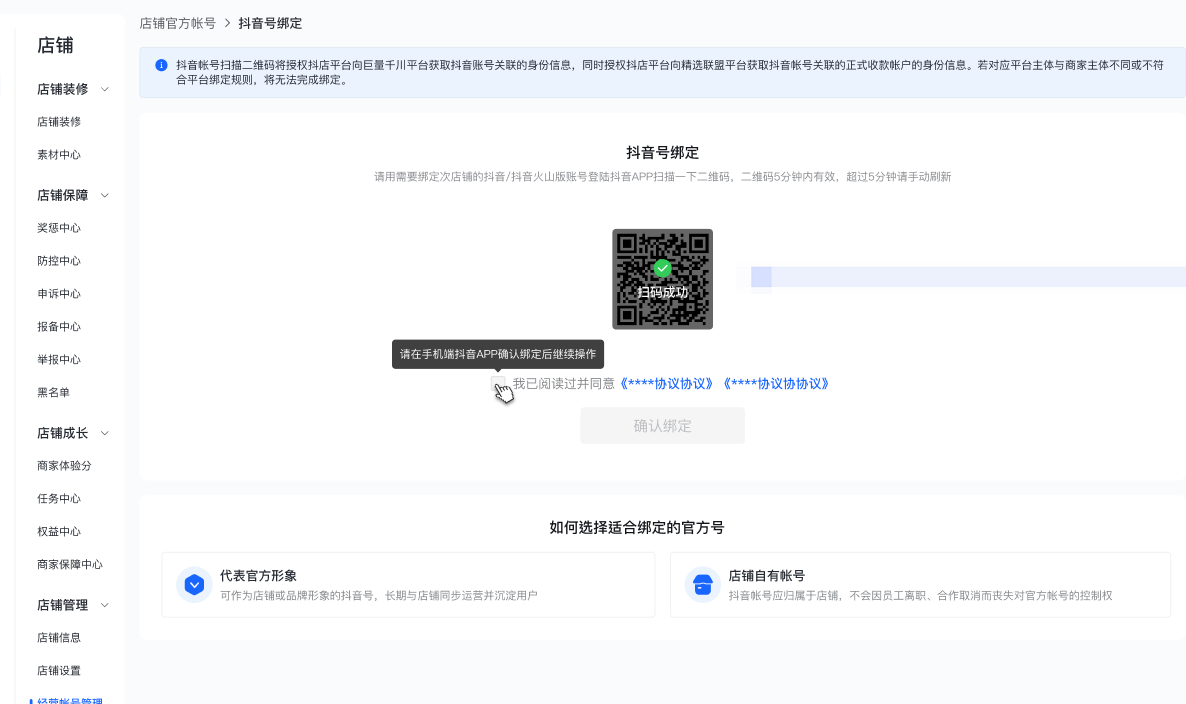Tick the 我已阅读过并同意 agreement checkbox
Viewport: 1186px width, 704px height.
(498, 384)
